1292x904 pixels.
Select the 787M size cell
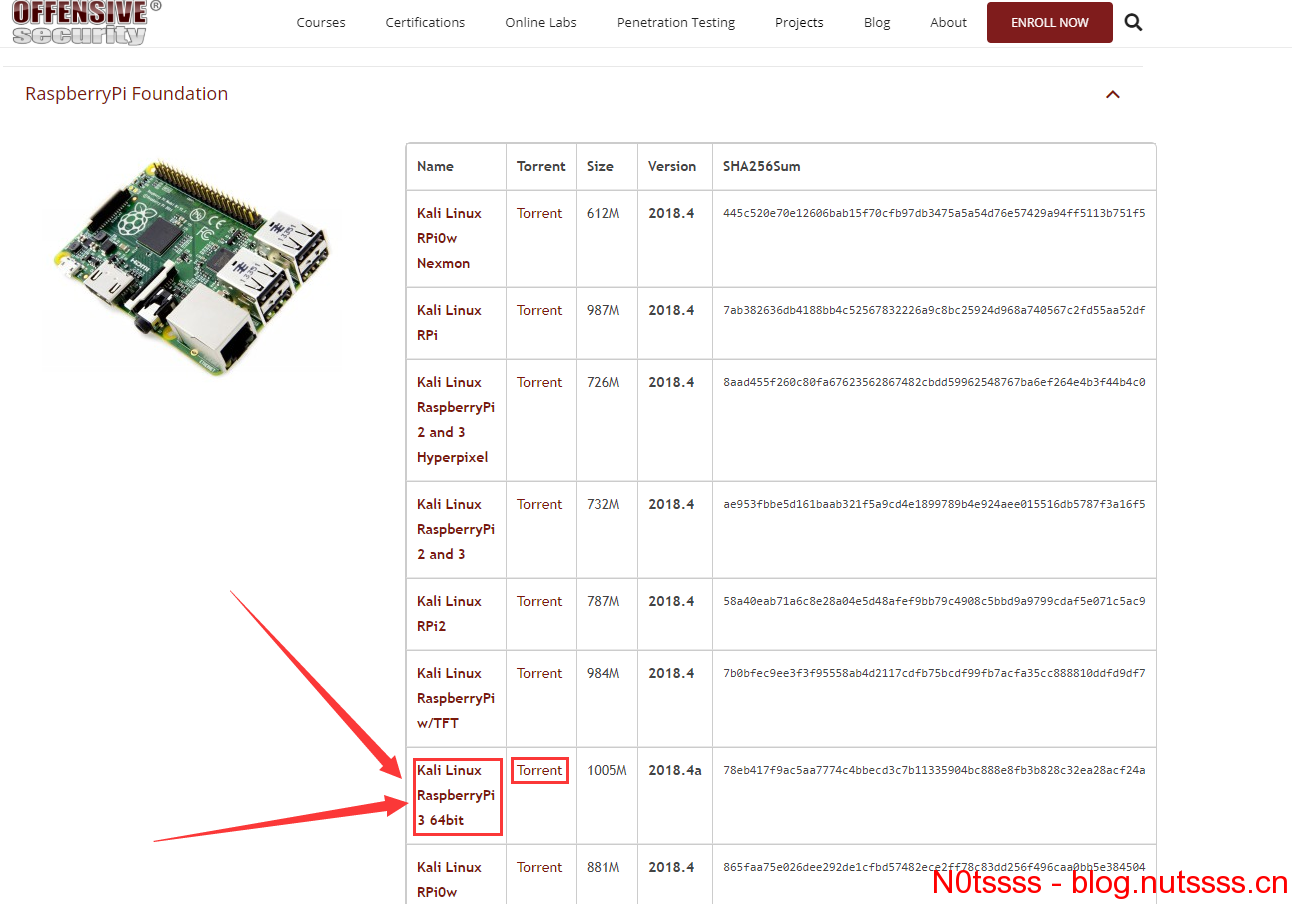click(603, 601)
